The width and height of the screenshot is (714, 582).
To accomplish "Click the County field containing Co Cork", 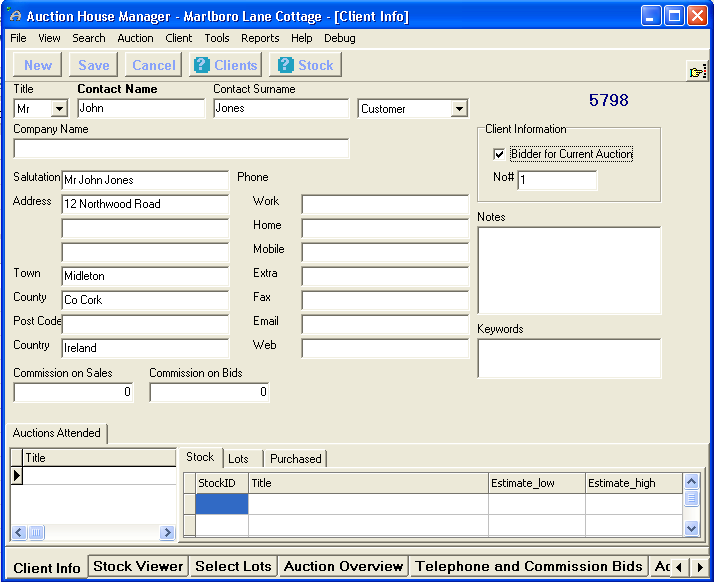I will click(145, 300).
